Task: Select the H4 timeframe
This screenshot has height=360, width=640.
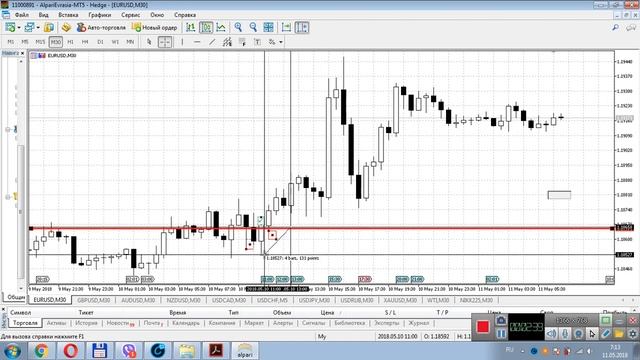Action: [85, 42]
